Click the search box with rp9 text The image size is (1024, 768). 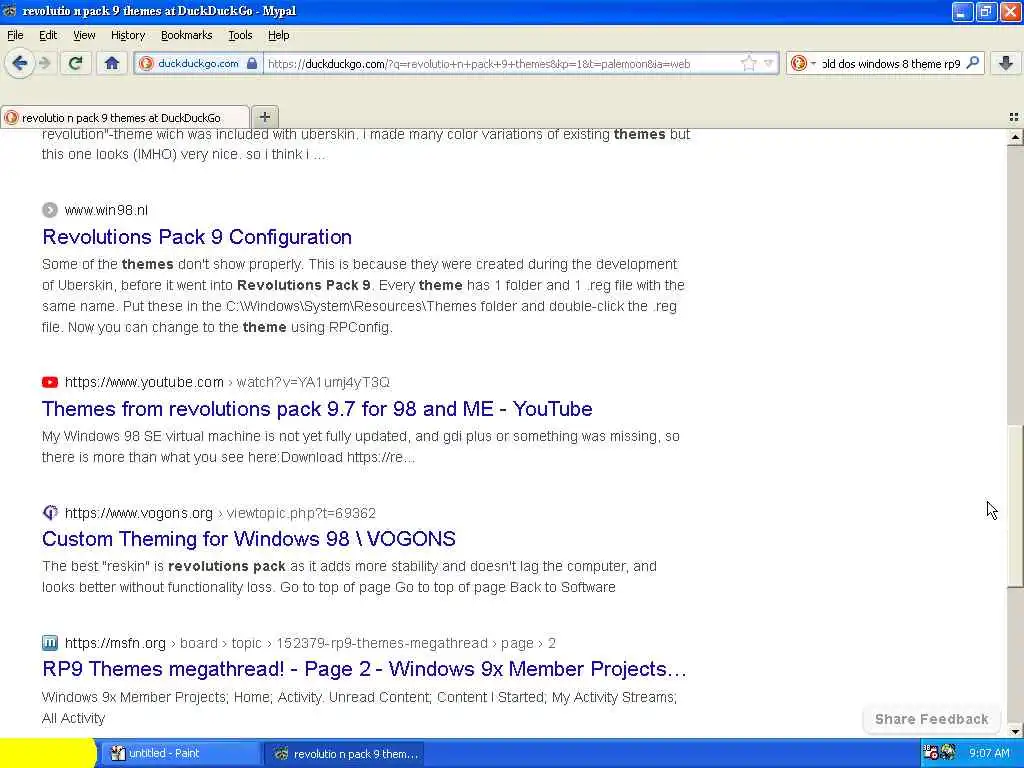point(891,63)
